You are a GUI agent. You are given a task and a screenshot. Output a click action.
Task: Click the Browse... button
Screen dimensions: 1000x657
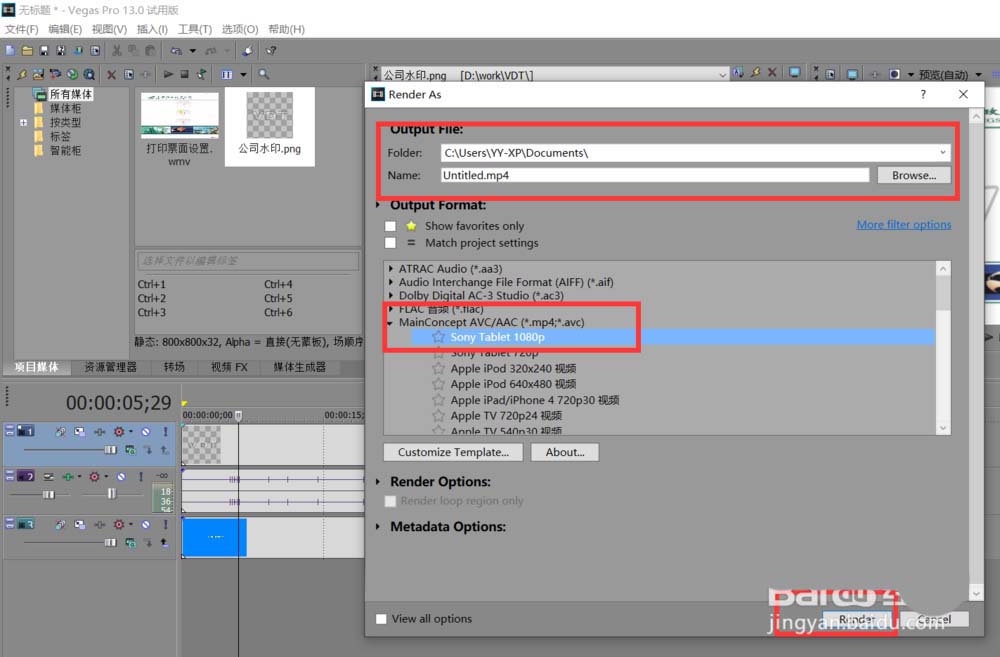point(913,175)
